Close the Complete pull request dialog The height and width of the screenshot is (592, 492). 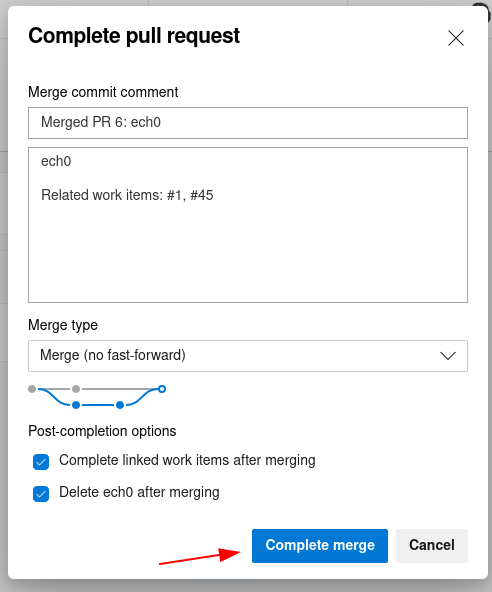pyautogui.click(x=456, y=38)
